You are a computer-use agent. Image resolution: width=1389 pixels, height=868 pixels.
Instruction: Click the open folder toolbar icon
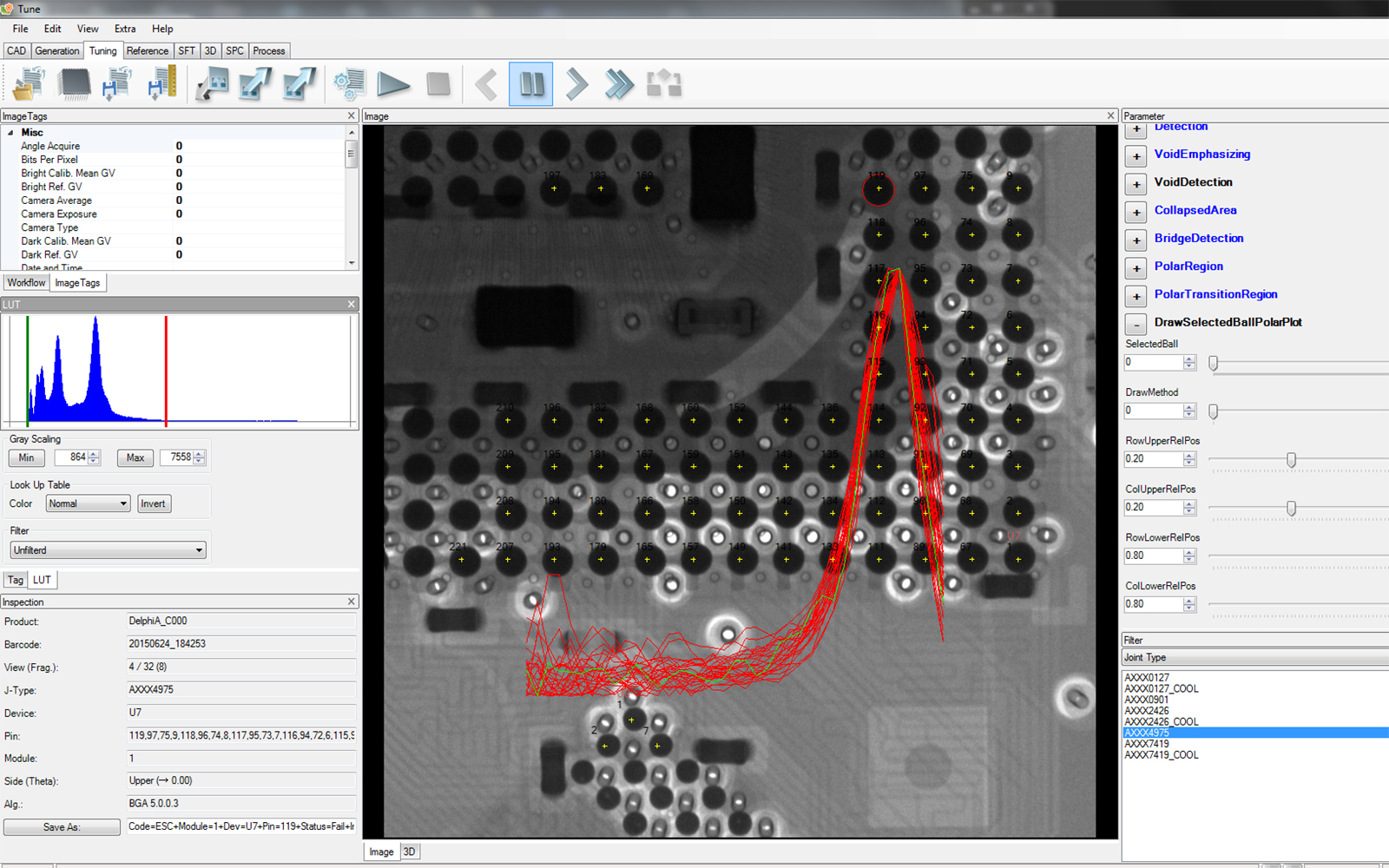coord(30,84)
